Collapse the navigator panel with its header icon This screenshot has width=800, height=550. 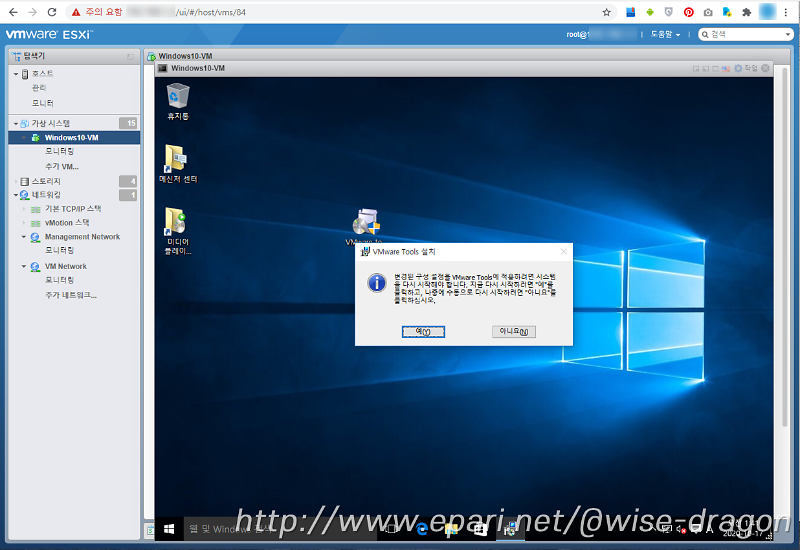[130, 56]
